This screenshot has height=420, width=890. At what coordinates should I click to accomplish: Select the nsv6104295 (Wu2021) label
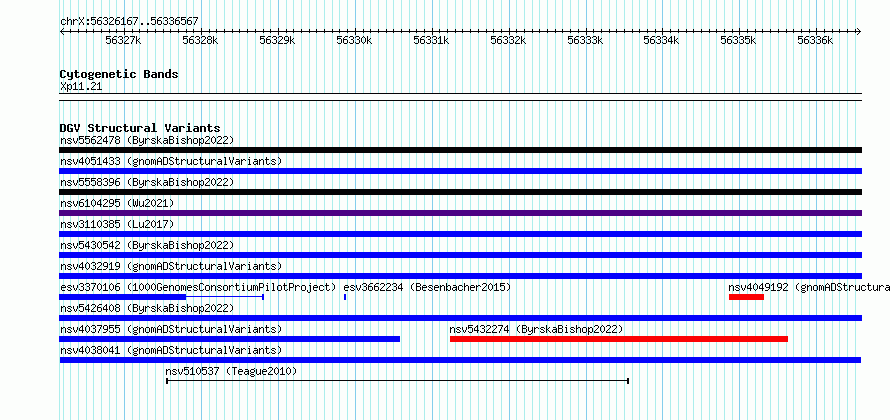[117, 203]
